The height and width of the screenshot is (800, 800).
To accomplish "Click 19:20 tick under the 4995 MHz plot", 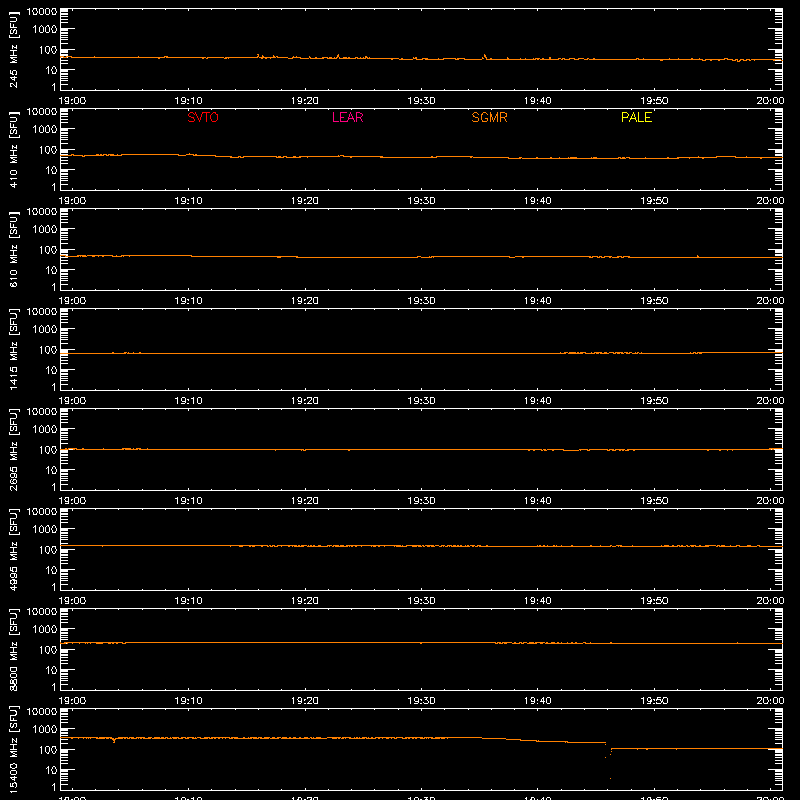I will tap(305, 601).
